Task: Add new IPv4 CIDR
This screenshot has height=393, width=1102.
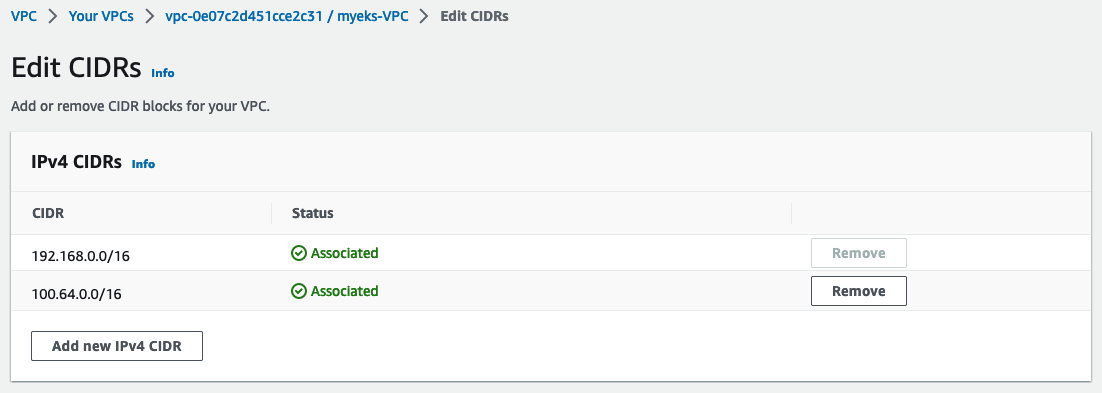Action: click(x=117, y=346)
